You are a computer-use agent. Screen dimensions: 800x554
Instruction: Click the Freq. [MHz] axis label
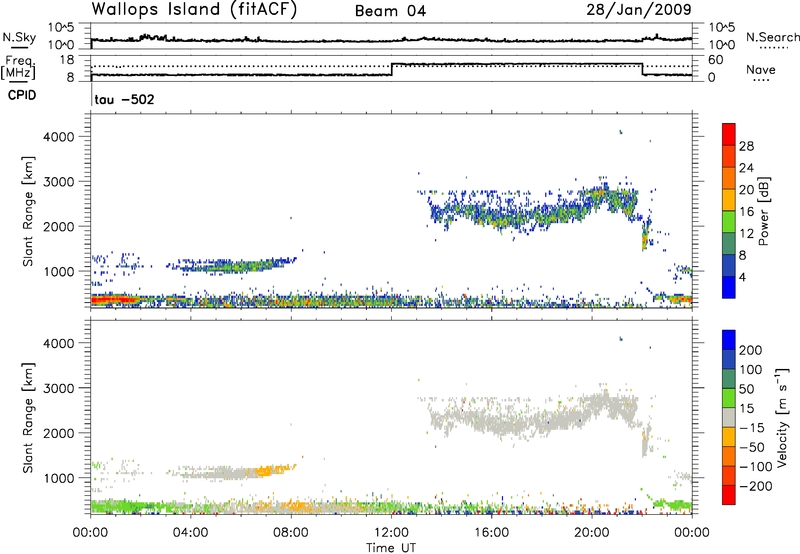click(x=18, y=67)
